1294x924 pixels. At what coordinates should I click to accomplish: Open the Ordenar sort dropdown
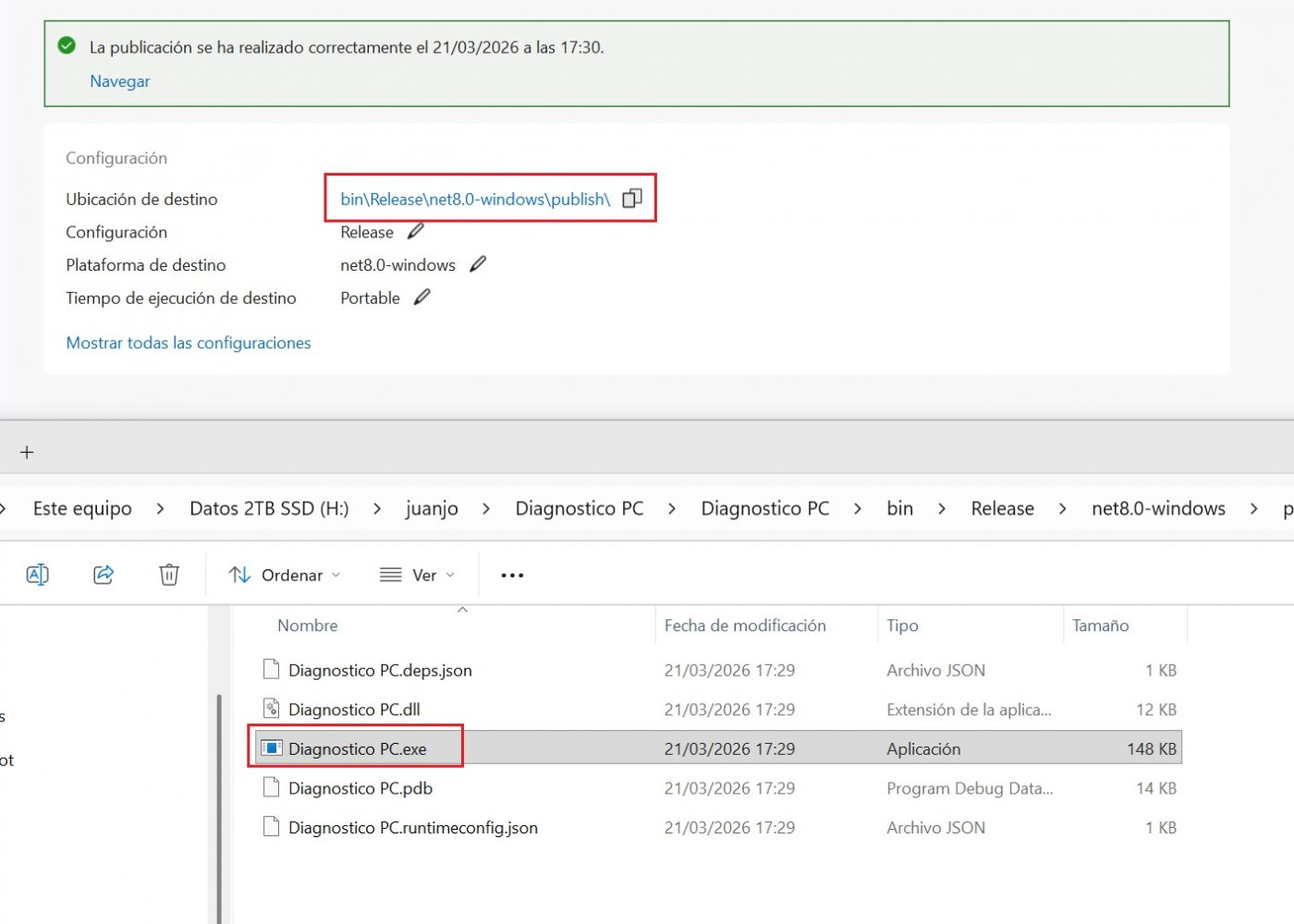click(285, 575)
